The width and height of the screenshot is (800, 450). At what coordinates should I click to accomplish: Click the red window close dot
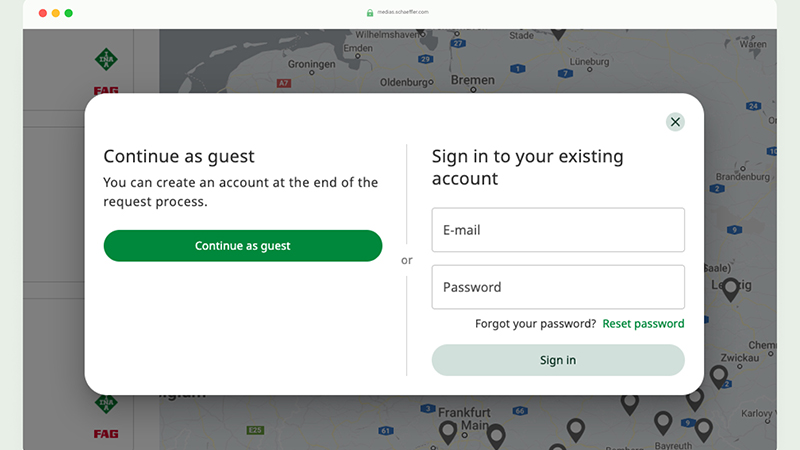point(43,13)
